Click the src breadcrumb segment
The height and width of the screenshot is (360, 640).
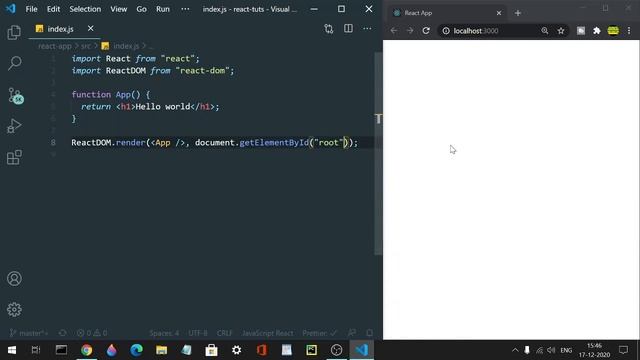pos(85,46)
